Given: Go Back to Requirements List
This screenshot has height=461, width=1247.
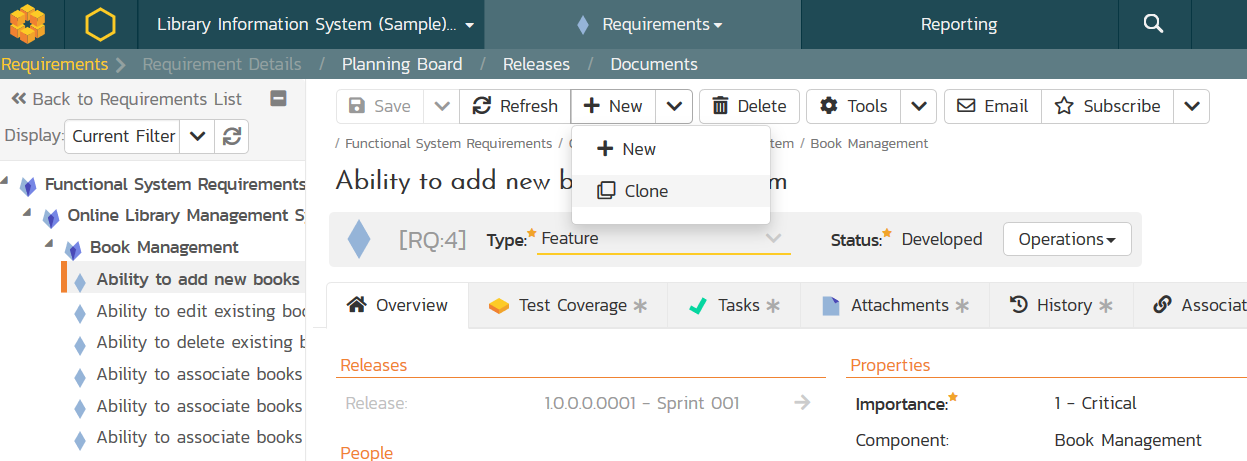Looking at the screenshot, I should coord(126,99).
